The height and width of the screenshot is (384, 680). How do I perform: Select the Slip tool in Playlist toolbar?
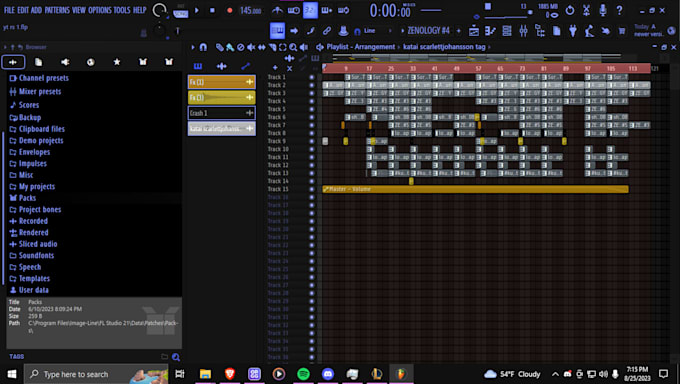click(x=262, y=47)
